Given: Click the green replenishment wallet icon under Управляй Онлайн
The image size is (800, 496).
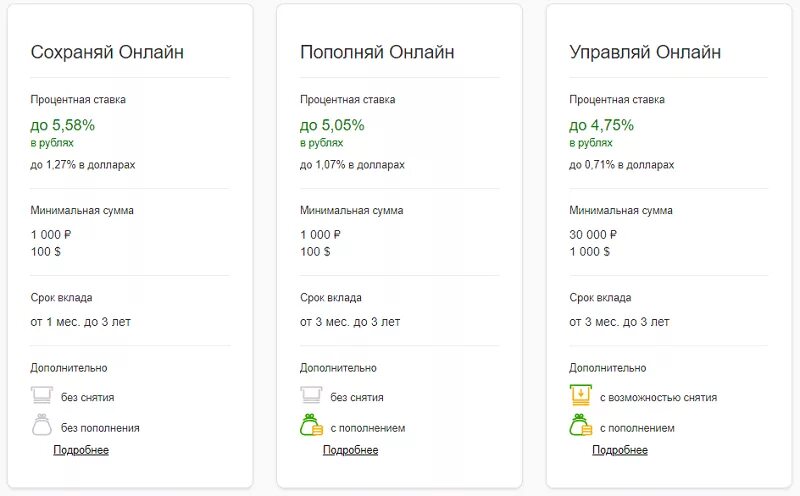Looking at the screenshot, I should pos(580,426).
